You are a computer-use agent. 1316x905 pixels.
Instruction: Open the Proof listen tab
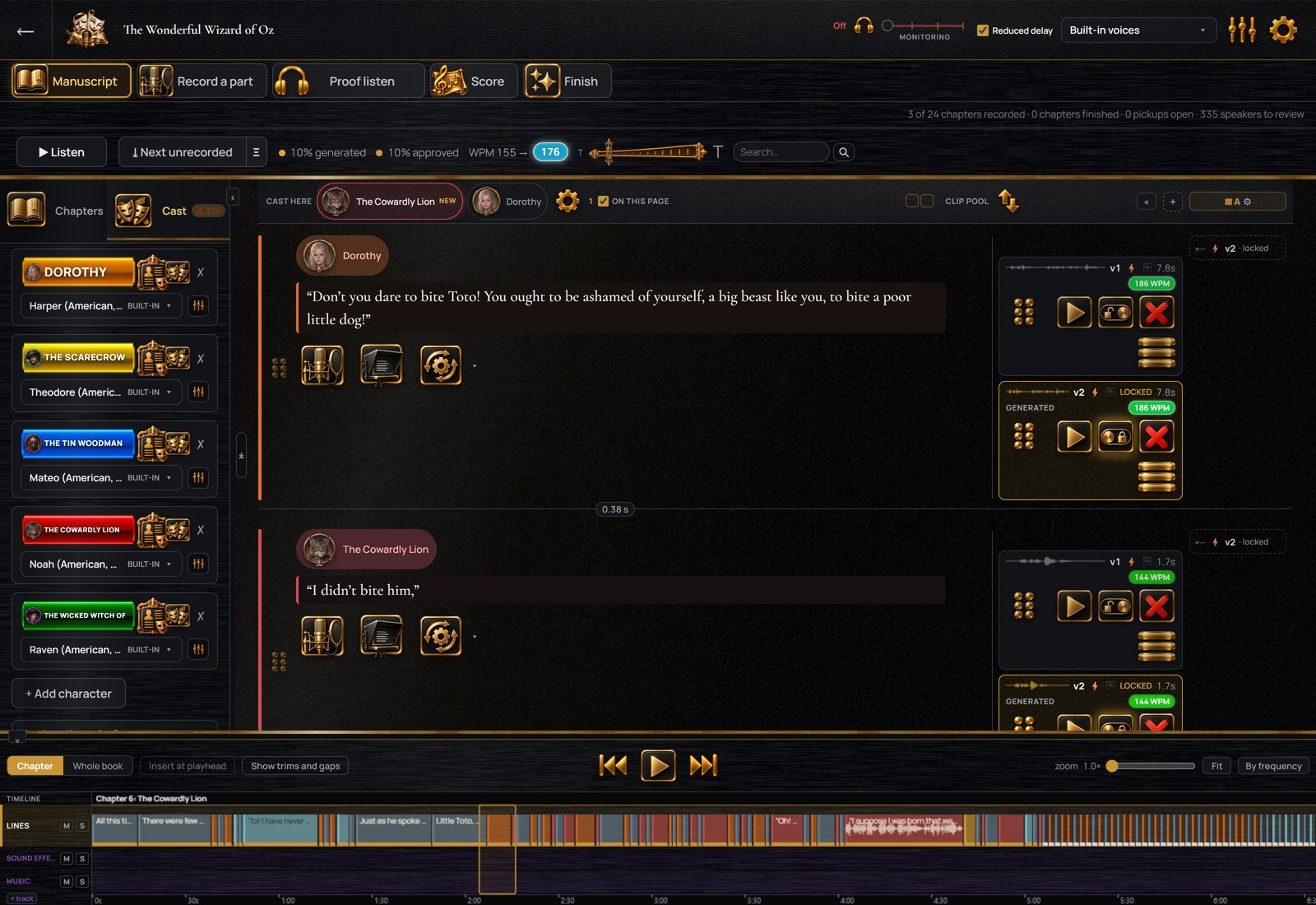348,81
